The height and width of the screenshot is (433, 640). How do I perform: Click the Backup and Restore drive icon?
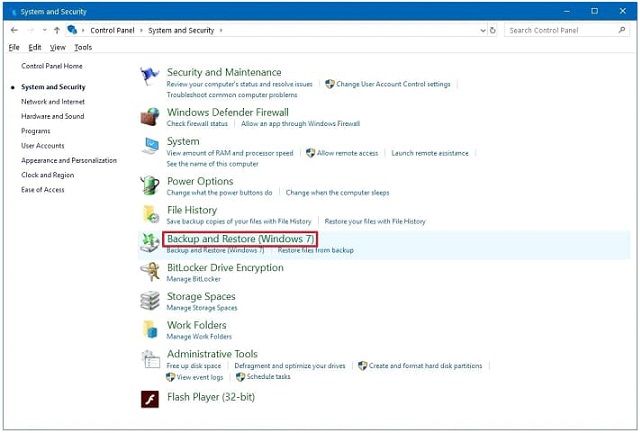[150, 242]
